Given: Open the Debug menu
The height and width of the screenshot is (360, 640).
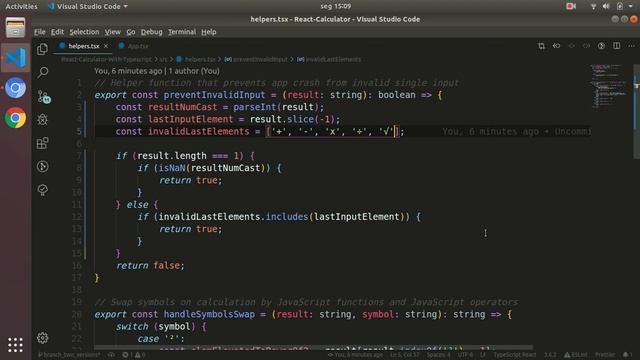Looking at the screenshot, I should pos(151,32).
